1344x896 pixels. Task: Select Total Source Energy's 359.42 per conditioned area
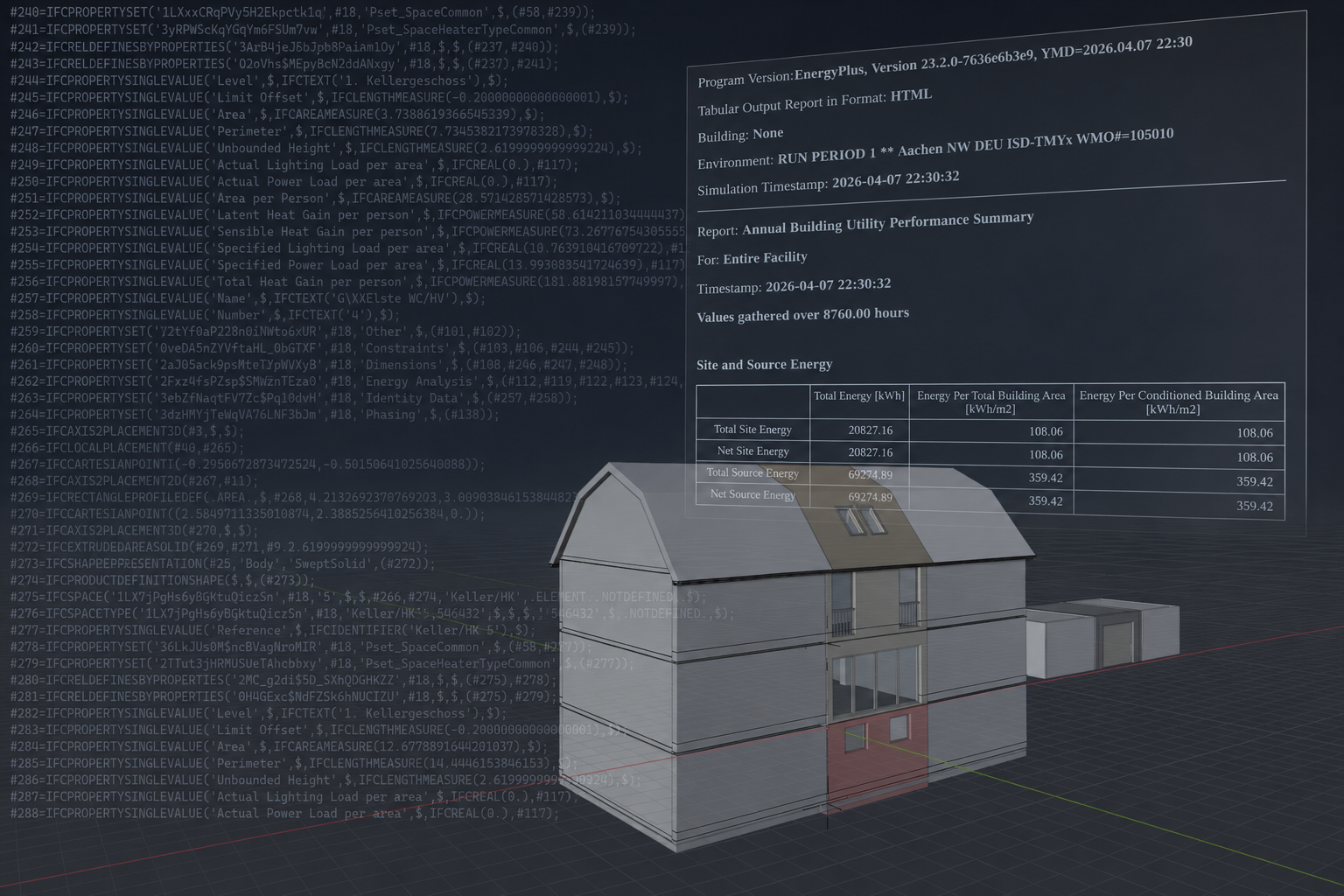click(1255, 482)
